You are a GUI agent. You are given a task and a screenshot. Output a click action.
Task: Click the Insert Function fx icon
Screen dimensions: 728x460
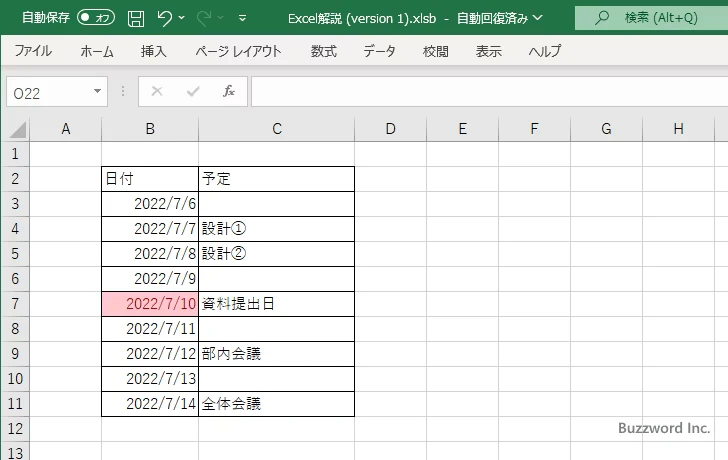pos(229,91)
